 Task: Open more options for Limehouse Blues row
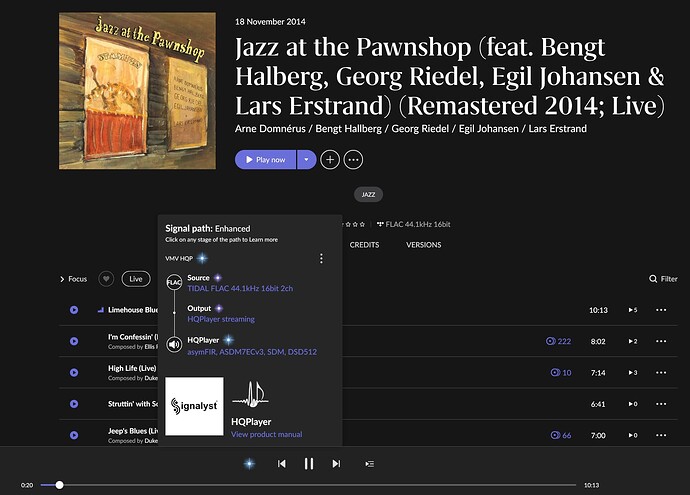click(x=661, y=310)
